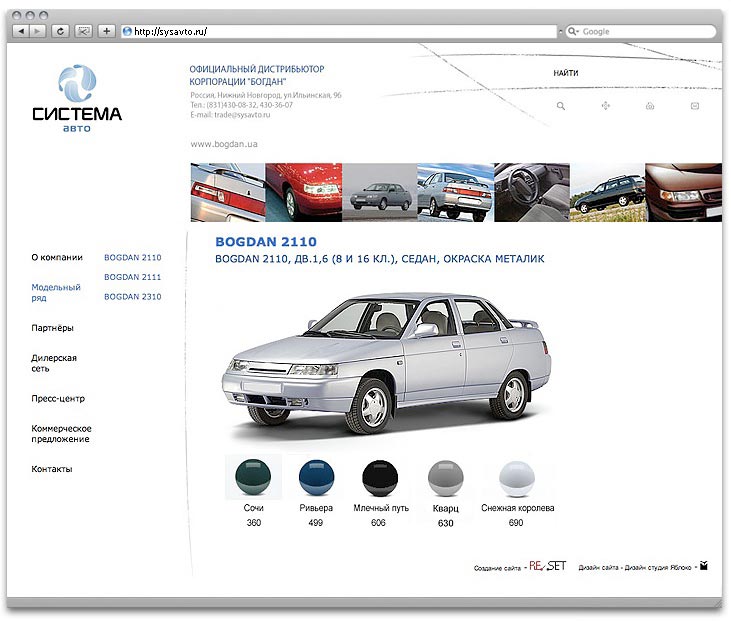The image size is (731, 621).
Task: Click the RE/SET developer logo in the footer
Action: pyautogui.click(x=547, y=566)
